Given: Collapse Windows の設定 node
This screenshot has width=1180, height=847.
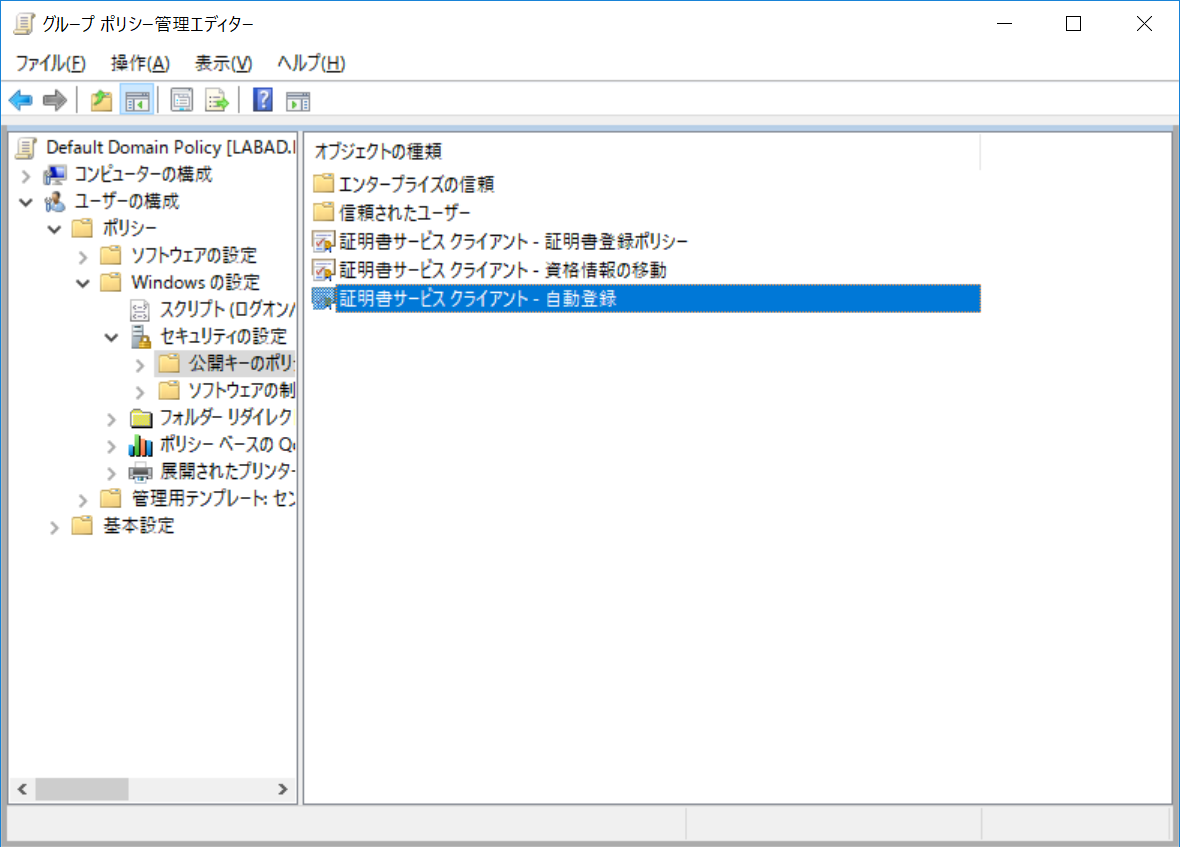Looking at the screenshot, I should (83, 284).
